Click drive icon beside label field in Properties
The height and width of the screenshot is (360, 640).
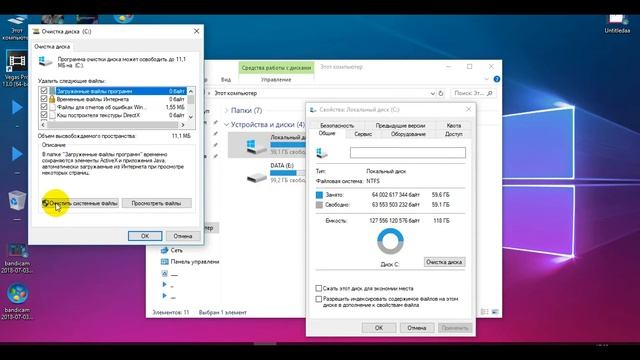pyautogui.click(x=322, y=153)
